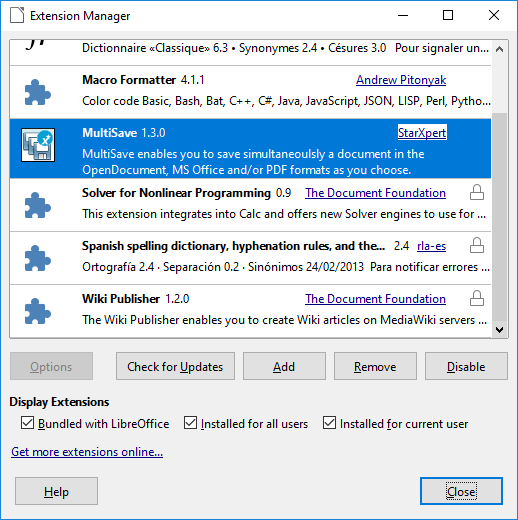Click the Solver for Nonlinear Programming puzzle icon
This screenshot has width=518, height=520.
[38, 205]
